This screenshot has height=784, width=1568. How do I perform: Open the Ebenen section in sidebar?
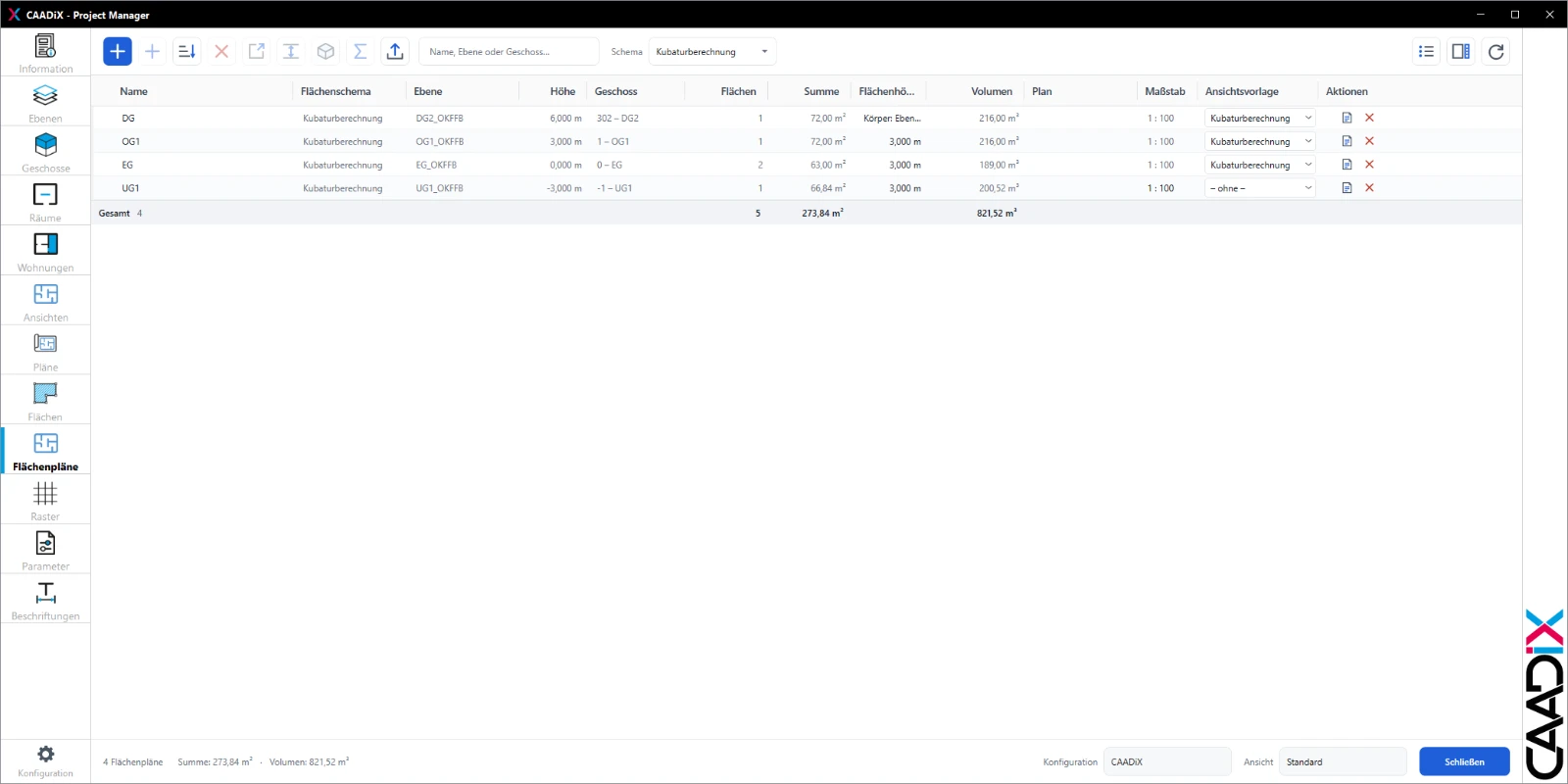pyautogui.click(x=45, y=103)
